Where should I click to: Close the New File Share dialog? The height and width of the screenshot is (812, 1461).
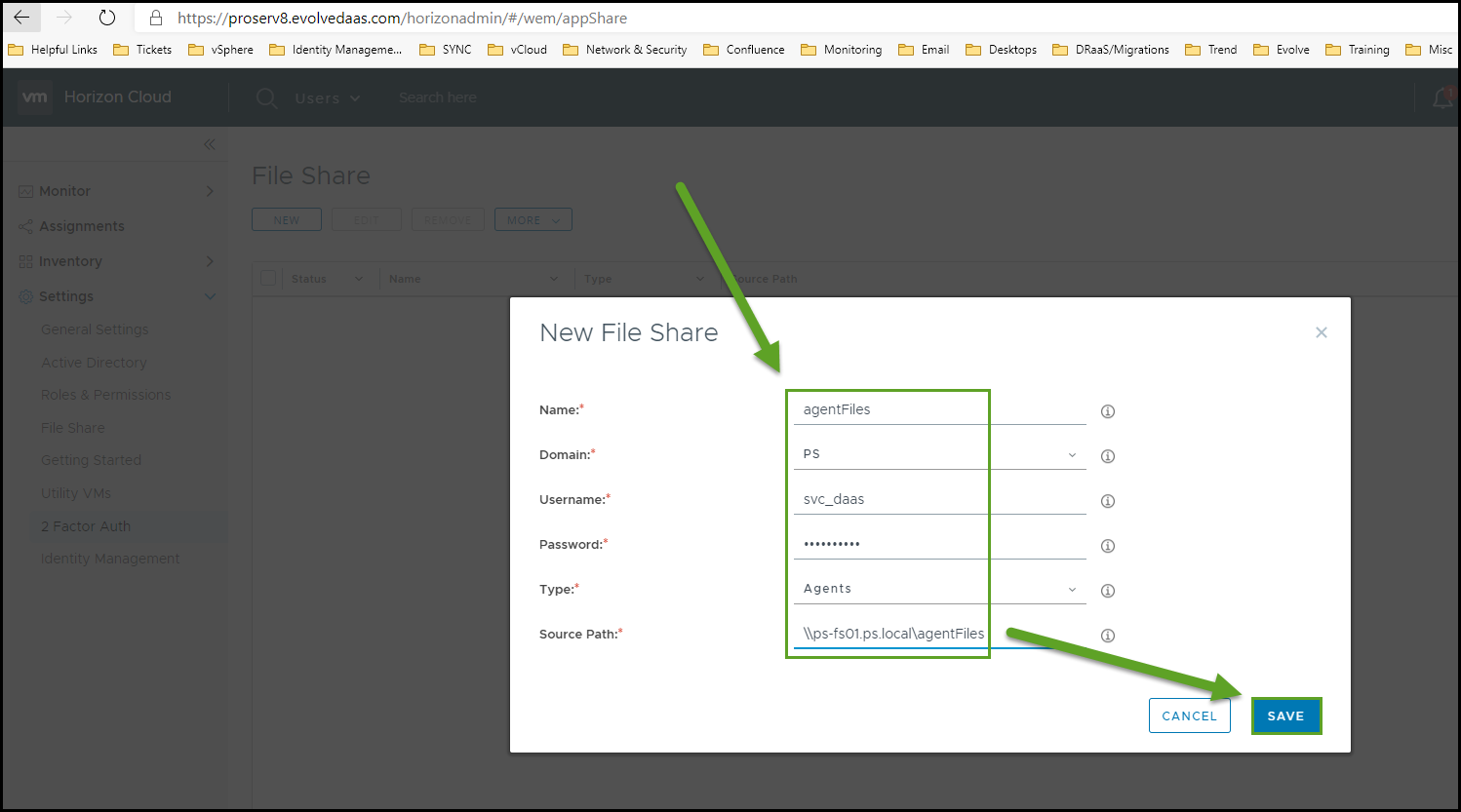pos(1321,332)
